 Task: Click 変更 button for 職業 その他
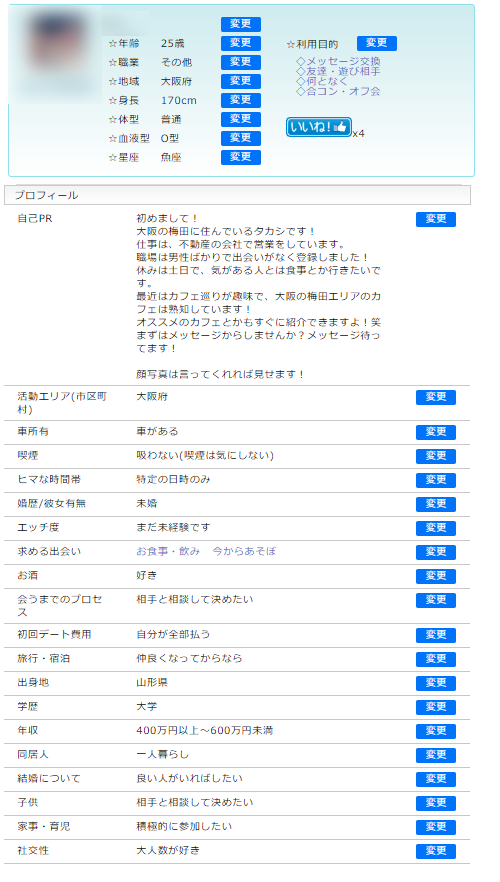coord(241,62)
